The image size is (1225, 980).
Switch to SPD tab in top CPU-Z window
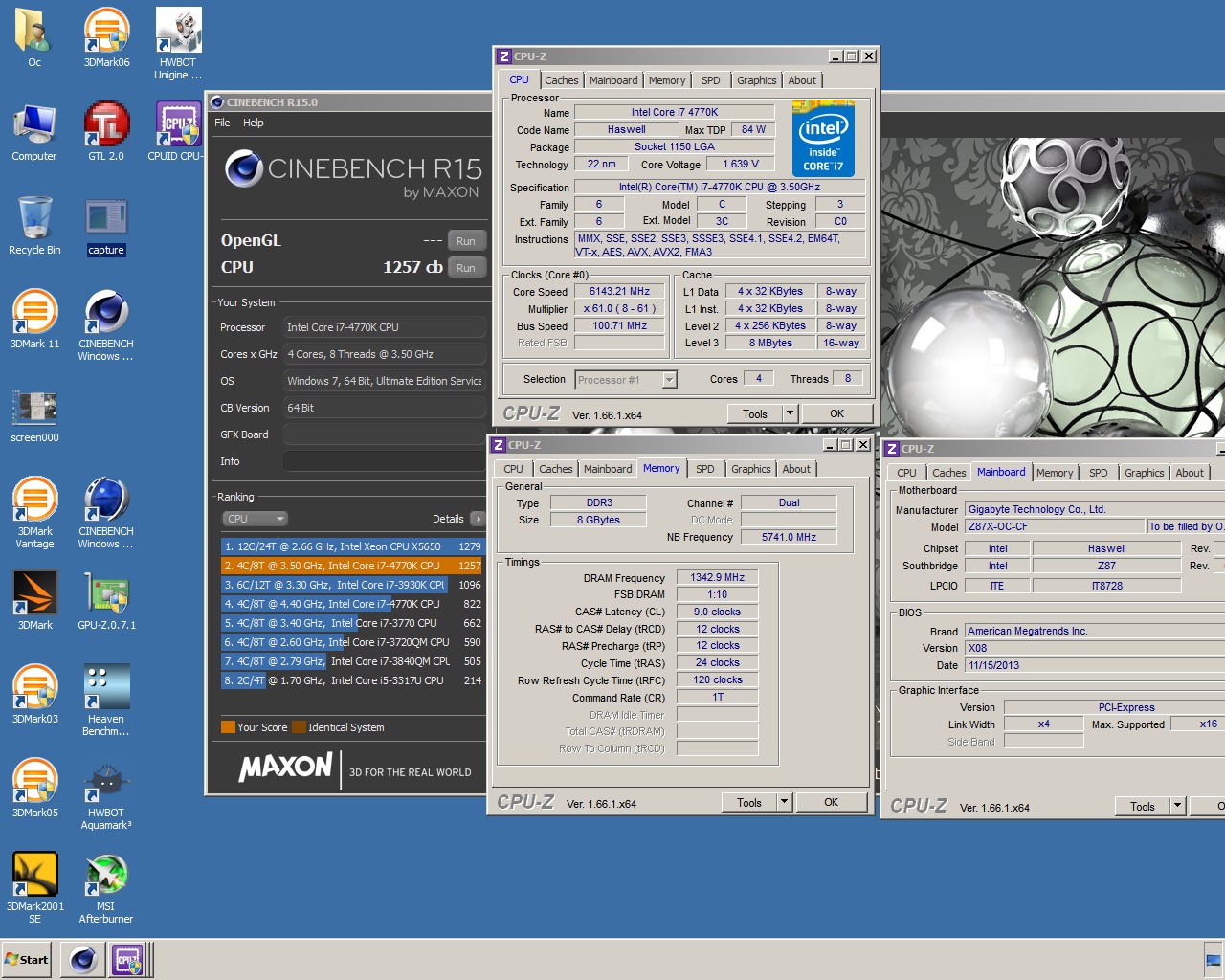pos(711,80)
